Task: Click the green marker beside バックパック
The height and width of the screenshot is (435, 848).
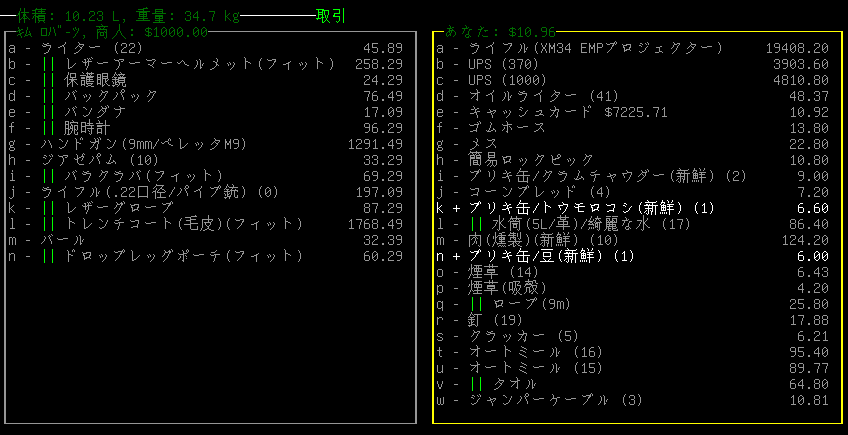Action: pos(48,96)
